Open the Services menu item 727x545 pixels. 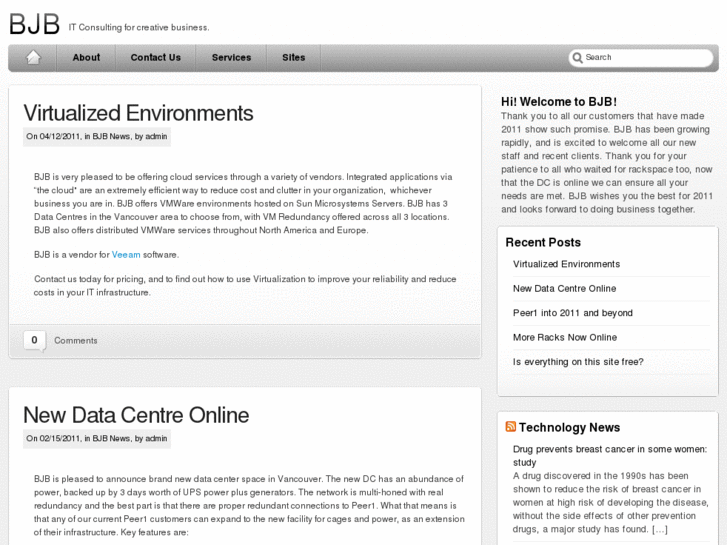[x=231, y=58]
